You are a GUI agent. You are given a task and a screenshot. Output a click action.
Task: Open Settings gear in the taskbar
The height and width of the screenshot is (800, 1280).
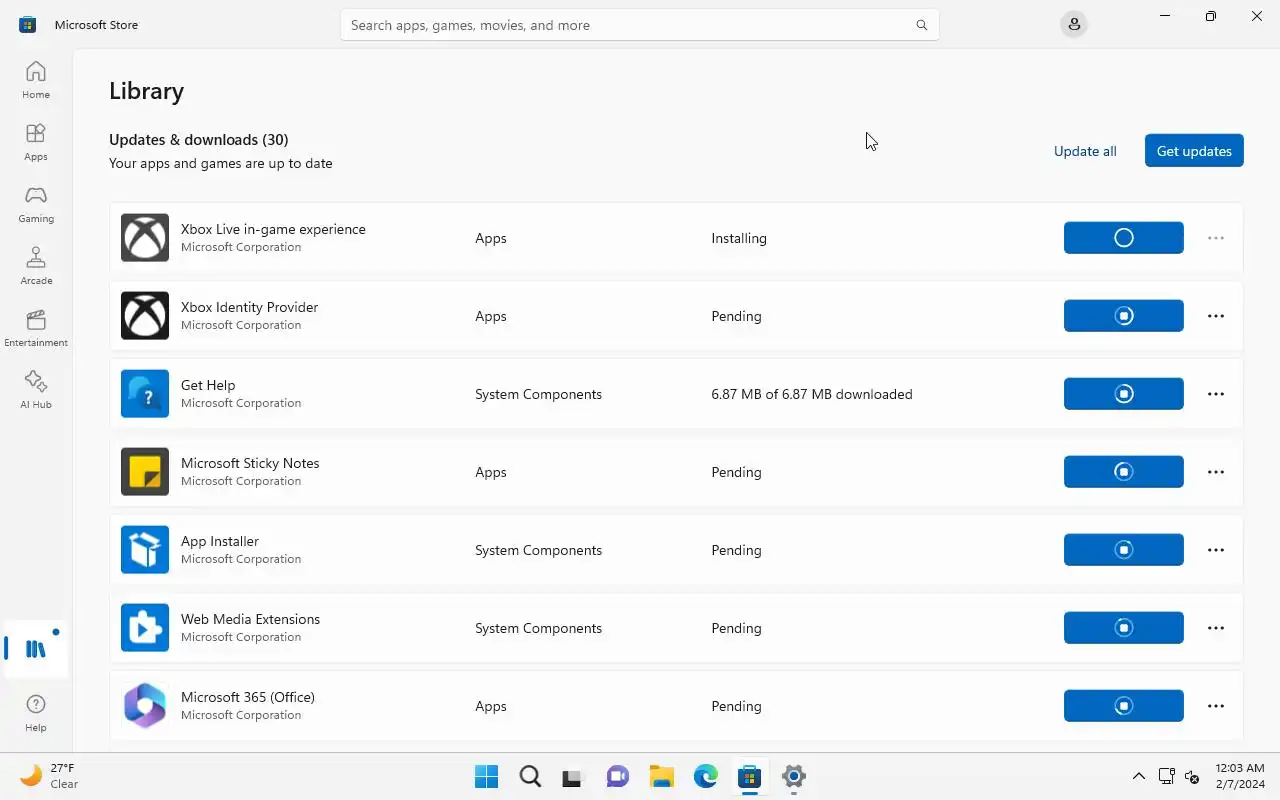point(794,776)
